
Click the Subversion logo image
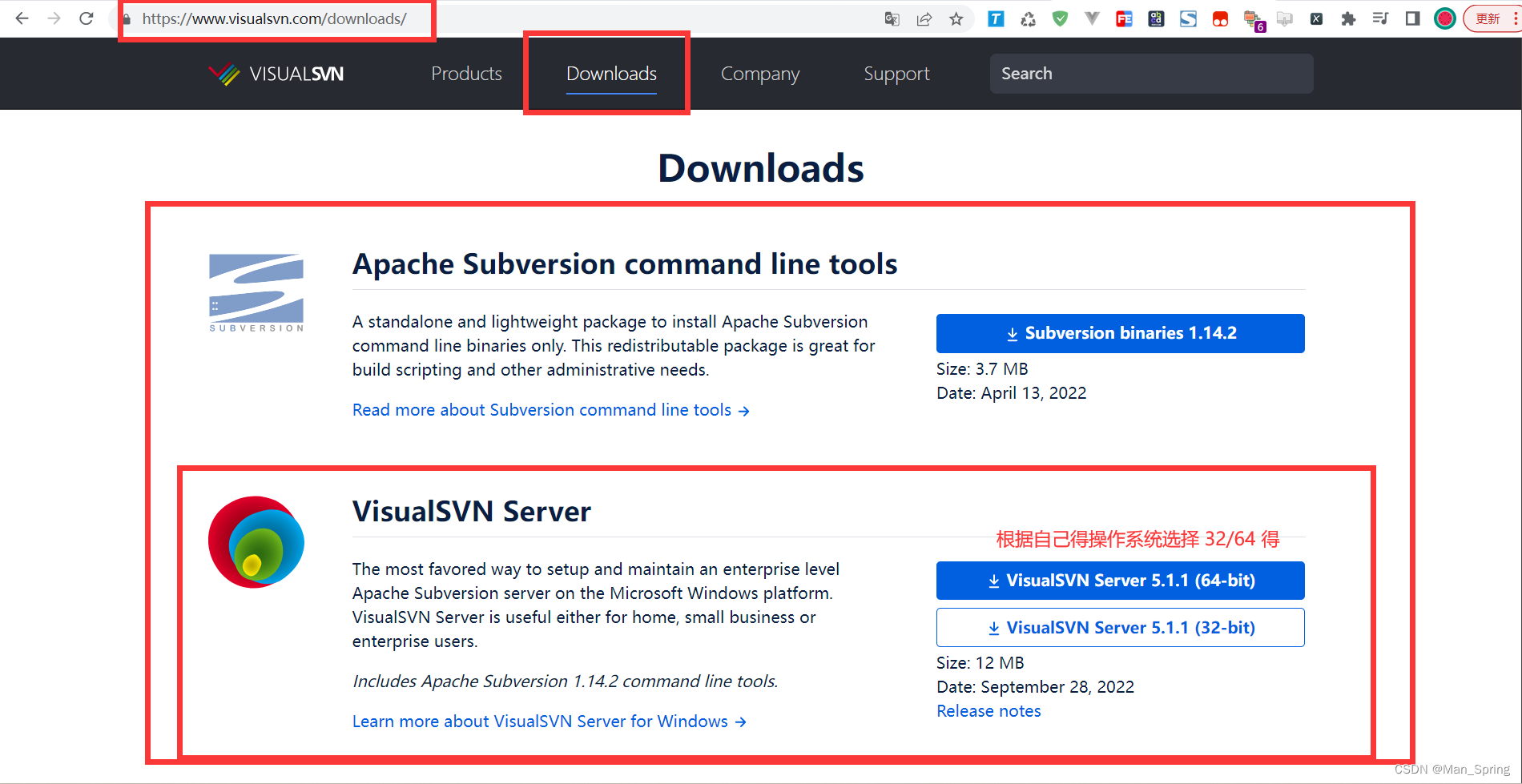(x=256, y=292)
